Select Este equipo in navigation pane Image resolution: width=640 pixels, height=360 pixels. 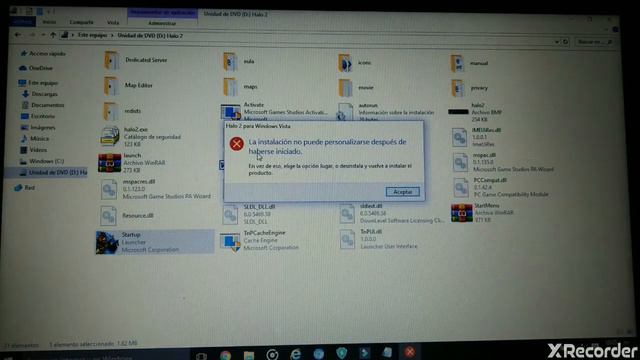click(x=39, y=83)
